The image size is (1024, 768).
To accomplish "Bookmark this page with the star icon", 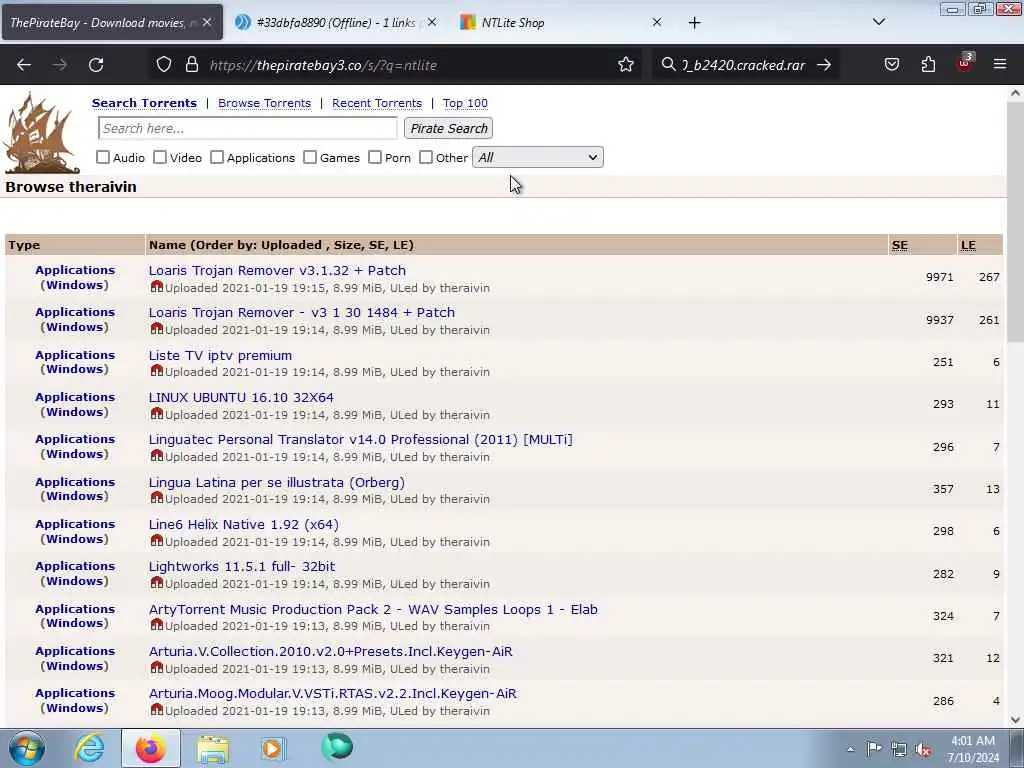I will (x=626, y=65).
